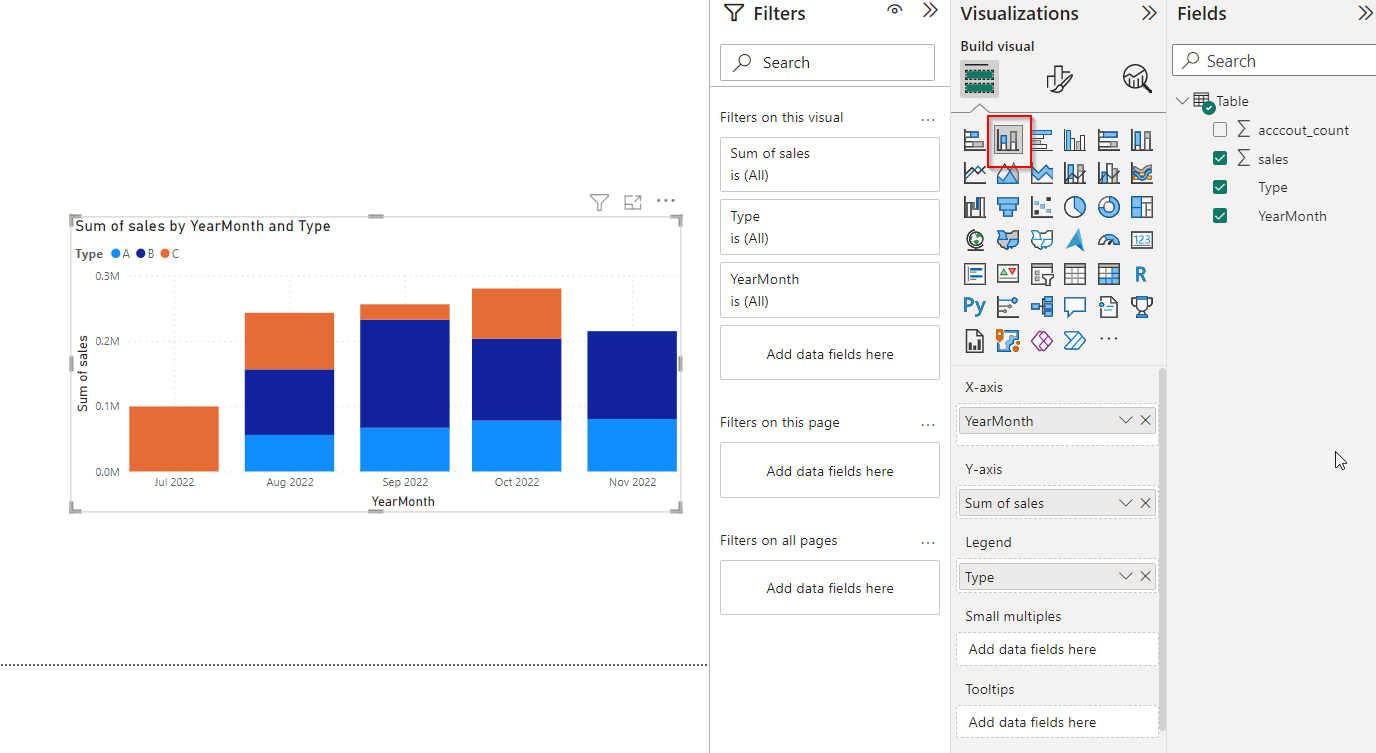Choose the clustered column chart visual
Image resolution: width=1376 pixels, height=753 pixels.
[x=1075, y=140]
